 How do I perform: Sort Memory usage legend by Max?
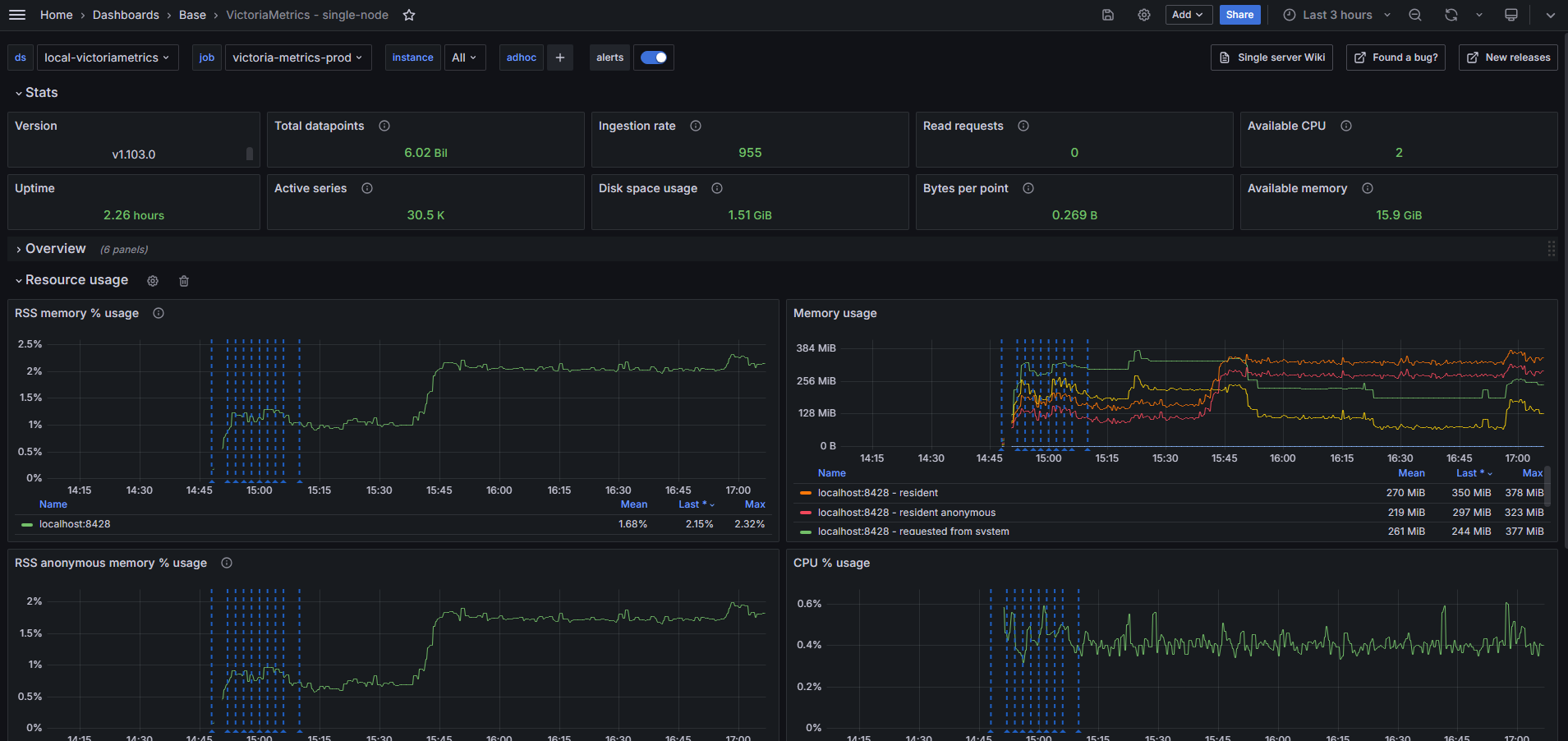1532,473
